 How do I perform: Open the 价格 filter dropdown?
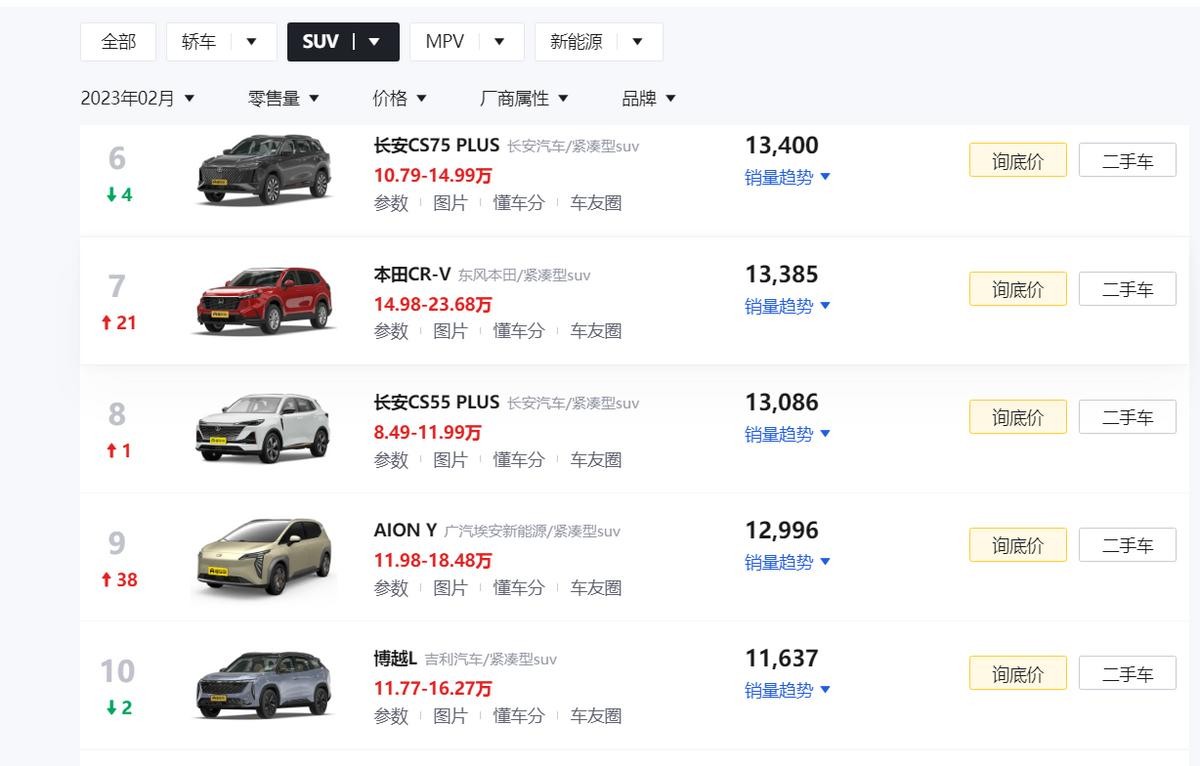point(399,98)
